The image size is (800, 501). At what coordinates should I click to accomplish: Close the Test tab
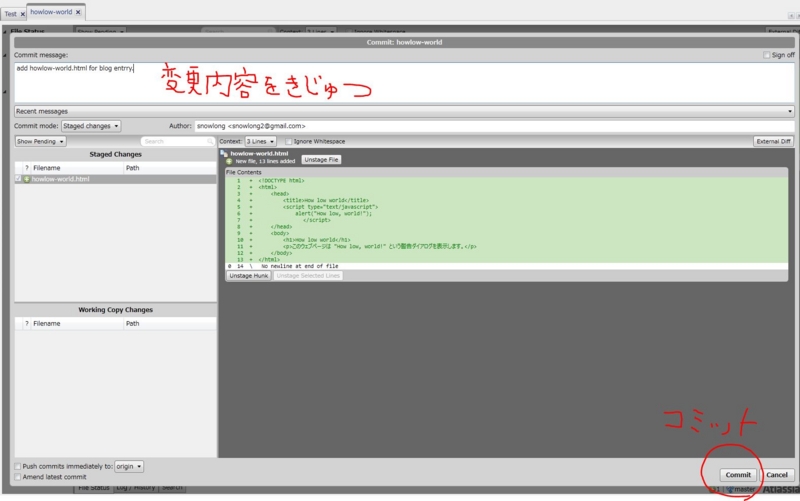(22, 14)
